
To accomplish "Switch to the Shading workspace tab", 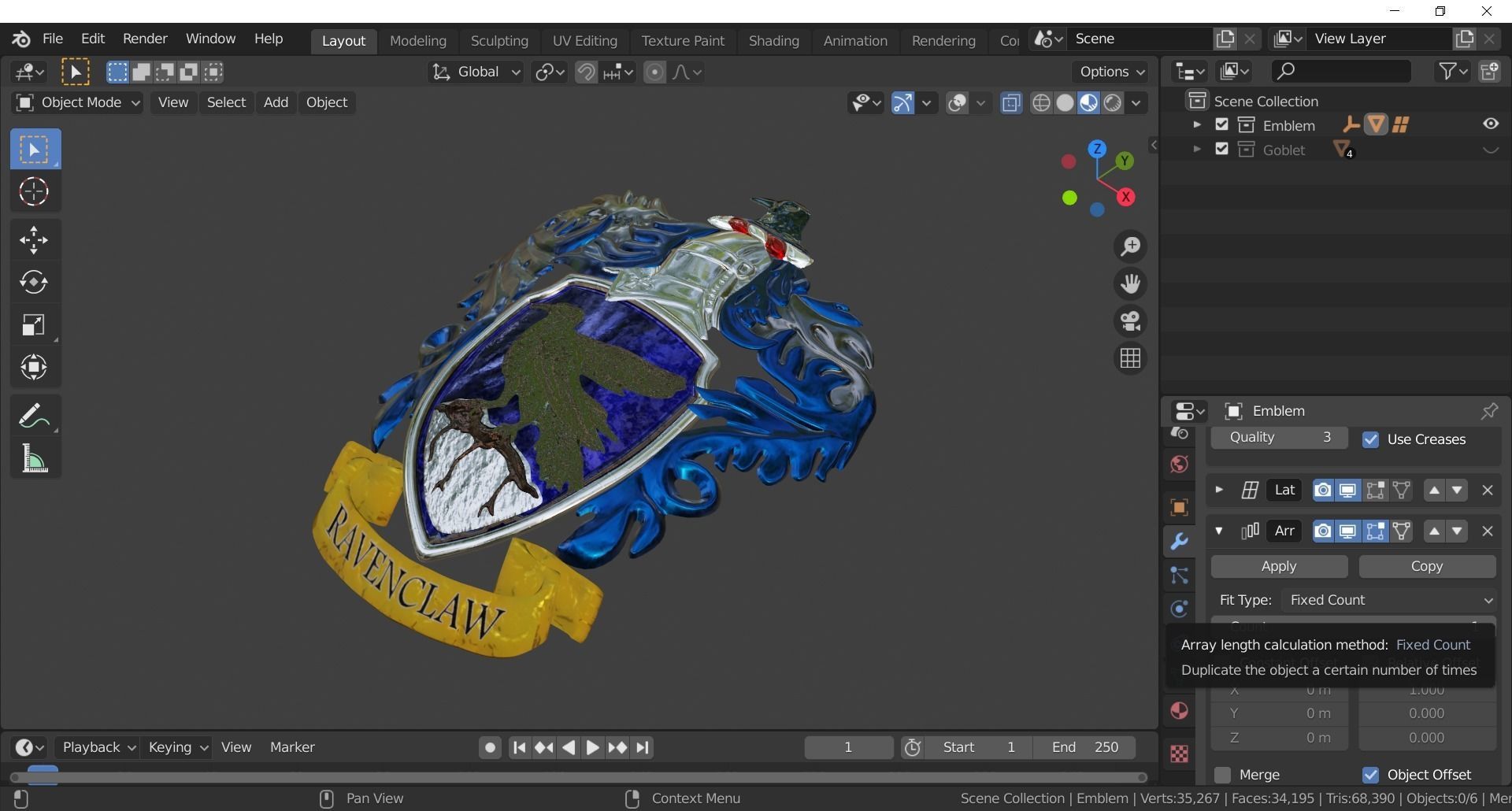I will point(773,41).
